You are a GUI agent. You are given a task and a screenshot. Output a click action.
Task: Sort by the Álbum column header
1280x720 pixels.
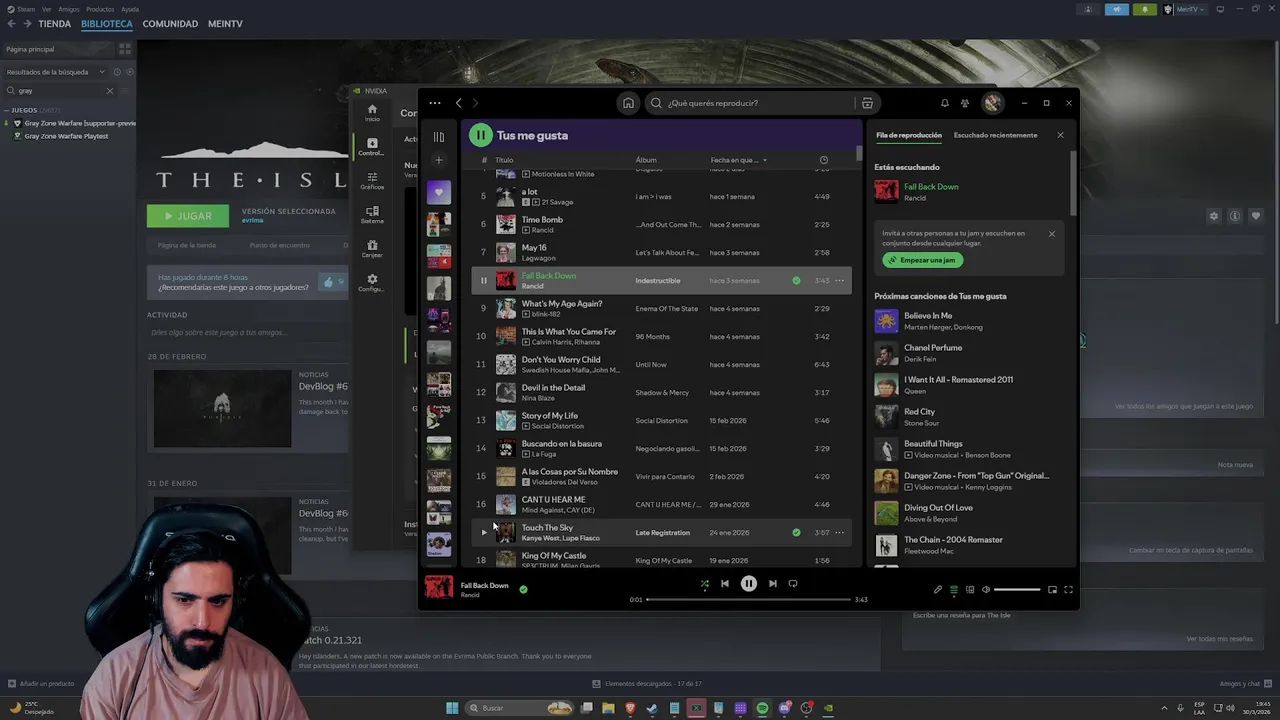tap(646, 160)
